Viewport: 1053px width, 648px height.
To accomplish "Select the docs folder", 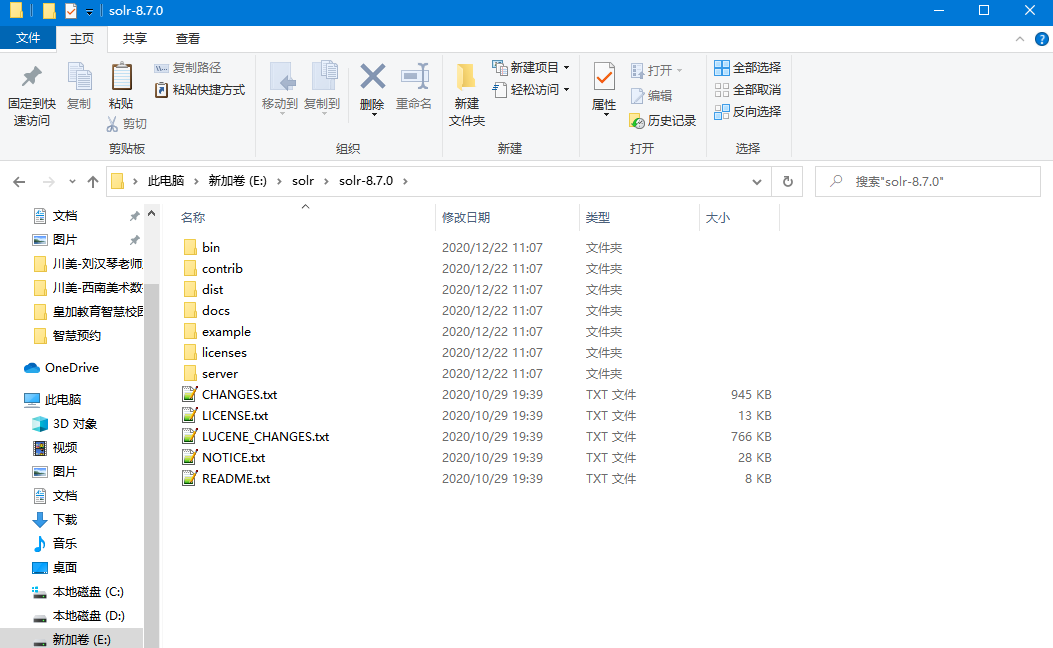I will [216, 310].
